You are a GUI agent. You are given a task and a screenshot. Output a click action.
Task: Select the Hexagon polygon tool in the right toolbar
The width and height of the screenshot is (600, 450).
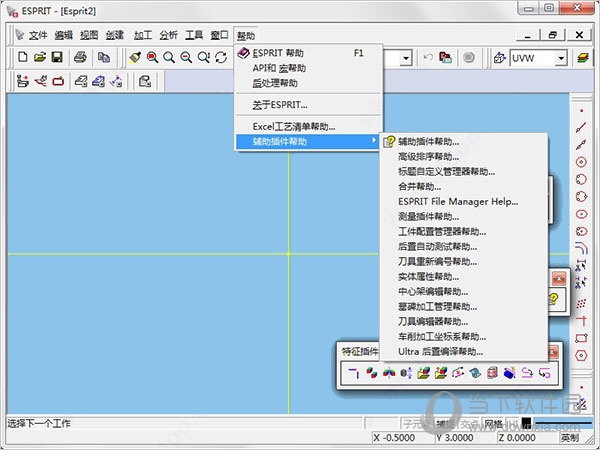(x=581, y=355)
